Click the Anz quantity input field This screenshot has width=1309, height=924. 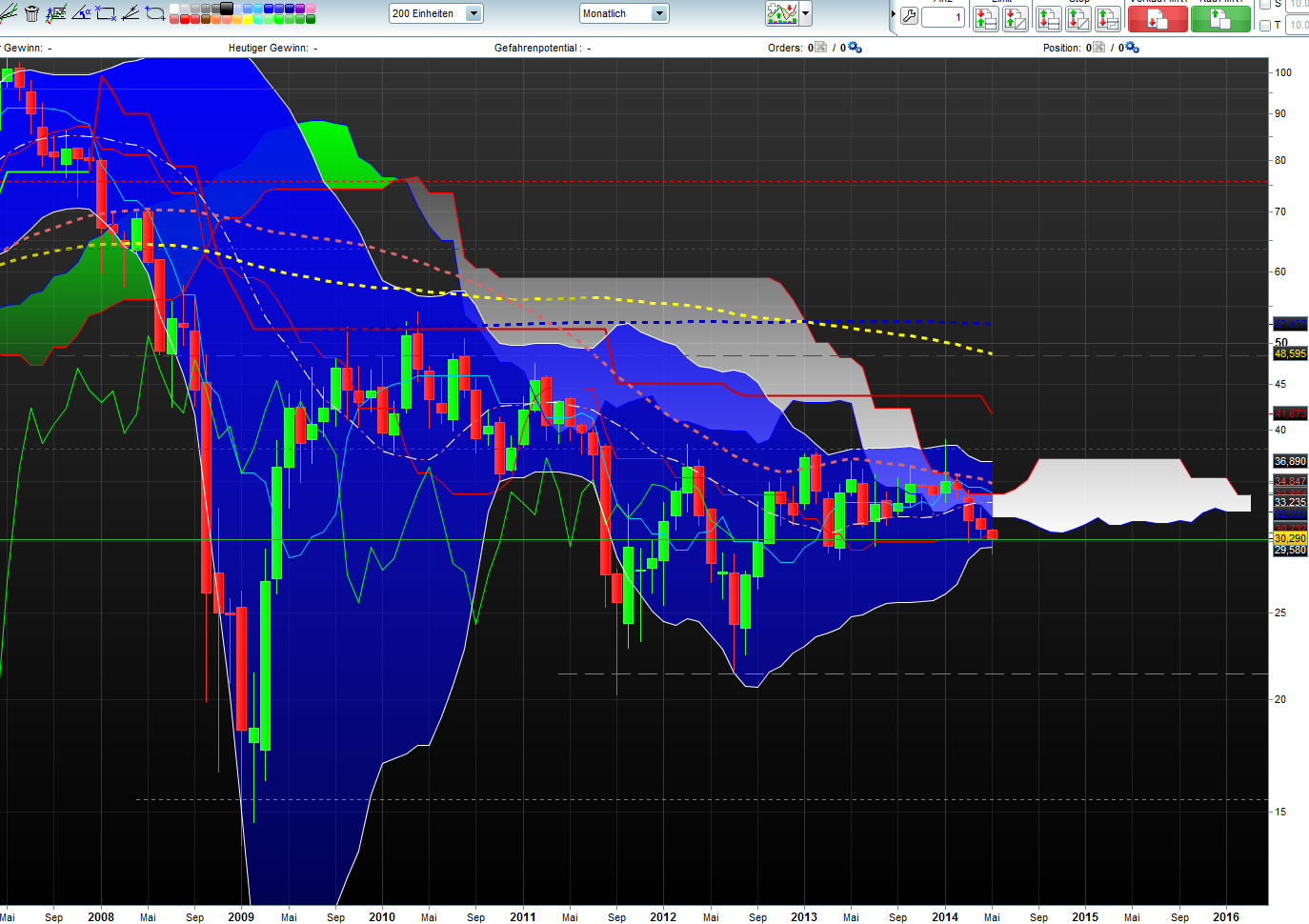click(943, 16)
